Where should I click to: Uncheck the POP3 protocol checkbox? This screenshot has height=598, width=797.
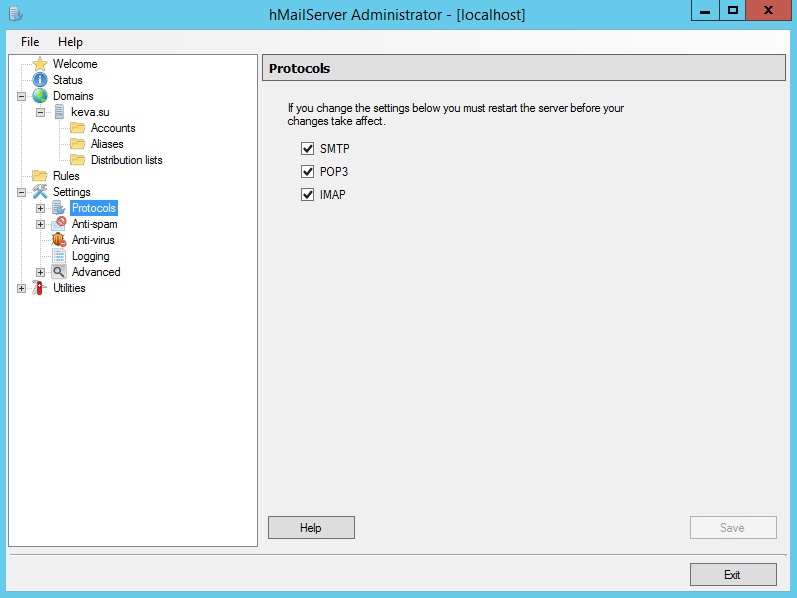[308, 171]
